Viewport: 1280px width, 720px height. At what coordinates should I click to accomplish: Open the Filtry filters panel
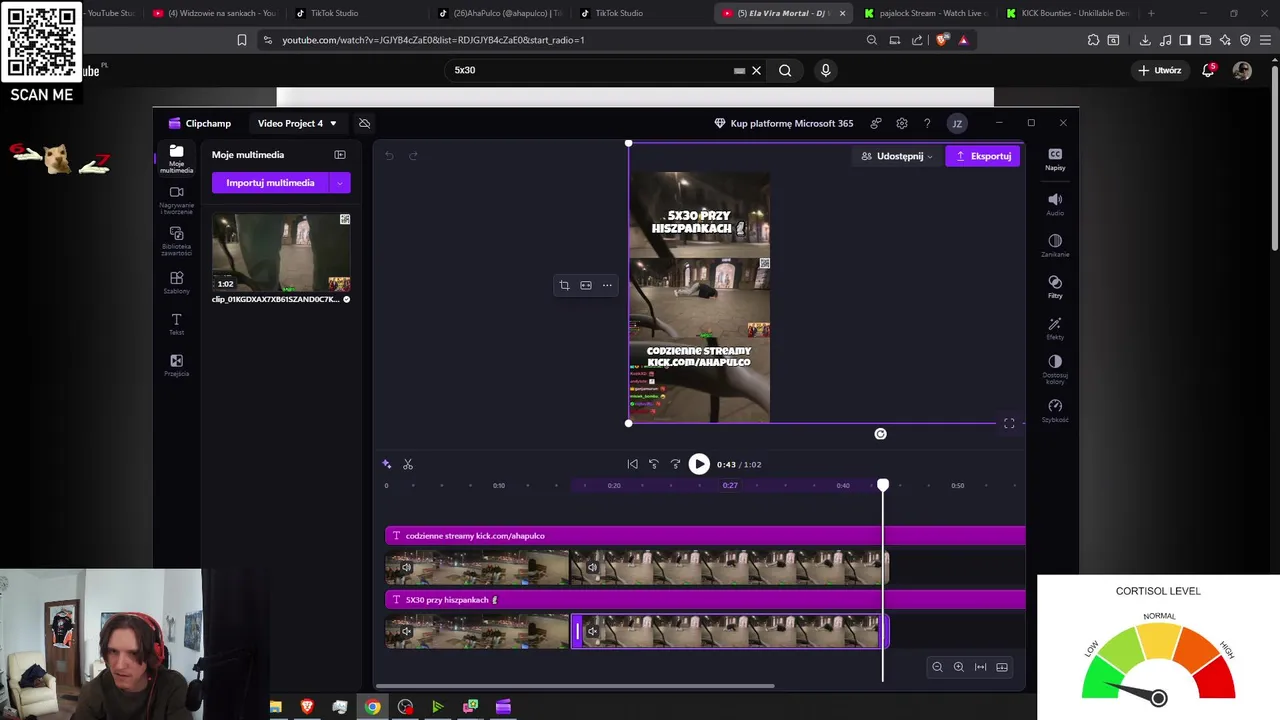[1055, 287]
